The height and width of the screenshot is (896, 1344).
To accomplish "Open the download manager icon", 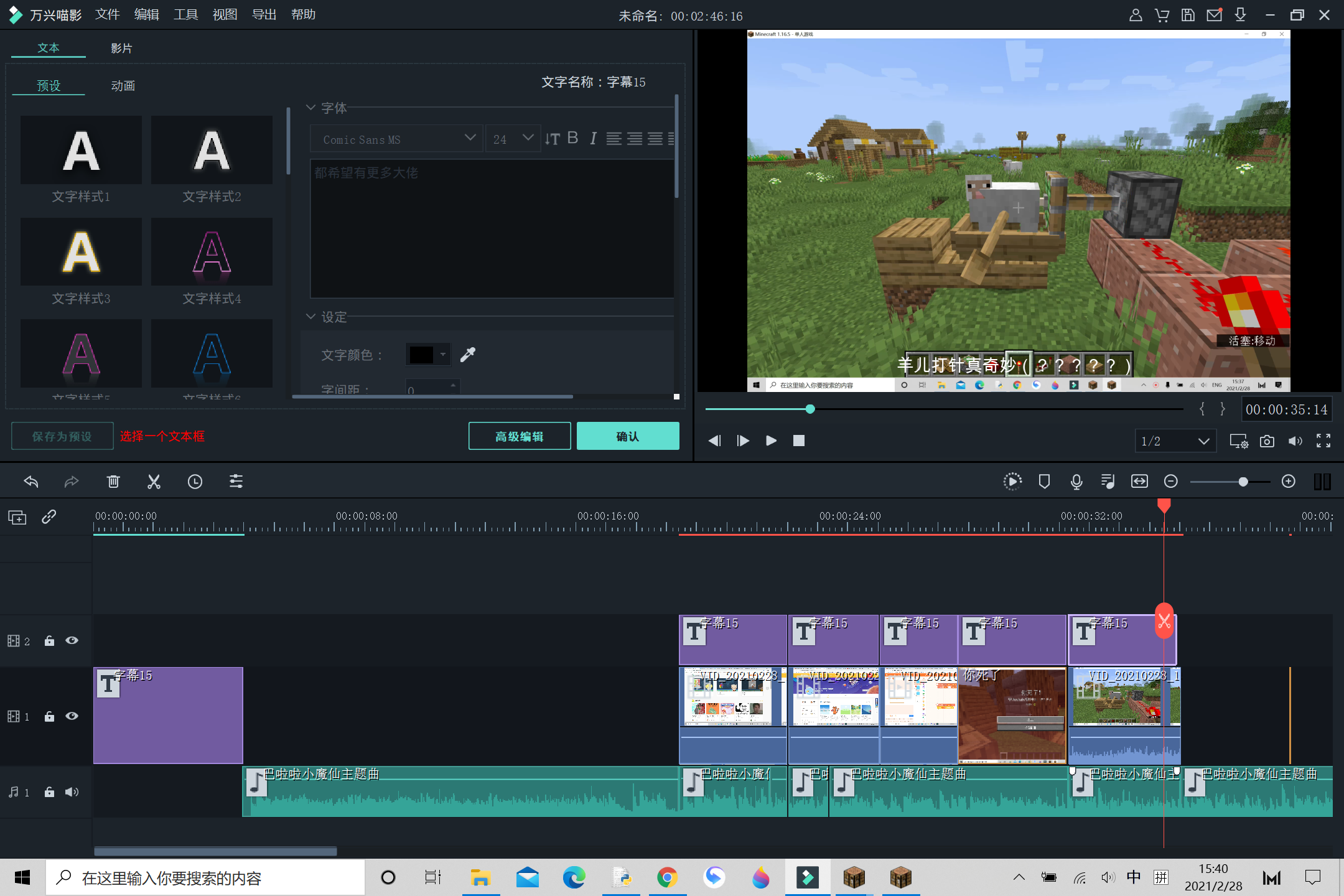I will click(1240, 15).
